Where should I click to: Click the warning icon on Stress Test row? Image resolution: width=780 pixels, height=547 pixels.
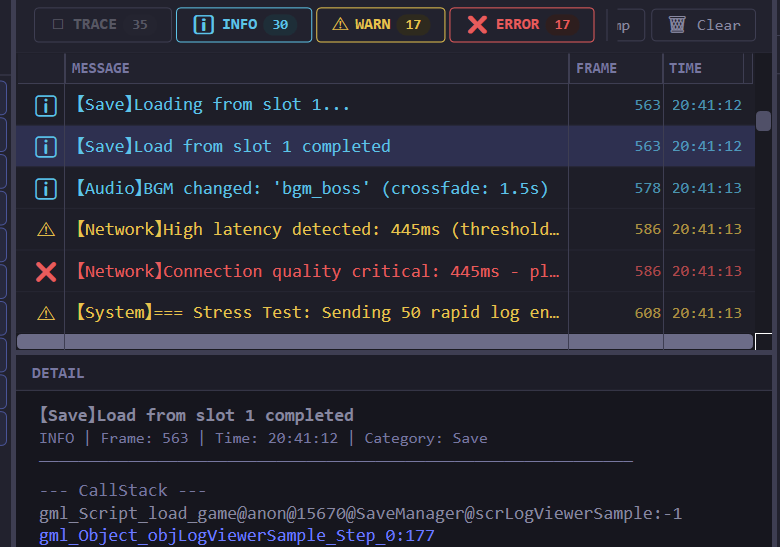pyautogui.click(x=46, y=313)
